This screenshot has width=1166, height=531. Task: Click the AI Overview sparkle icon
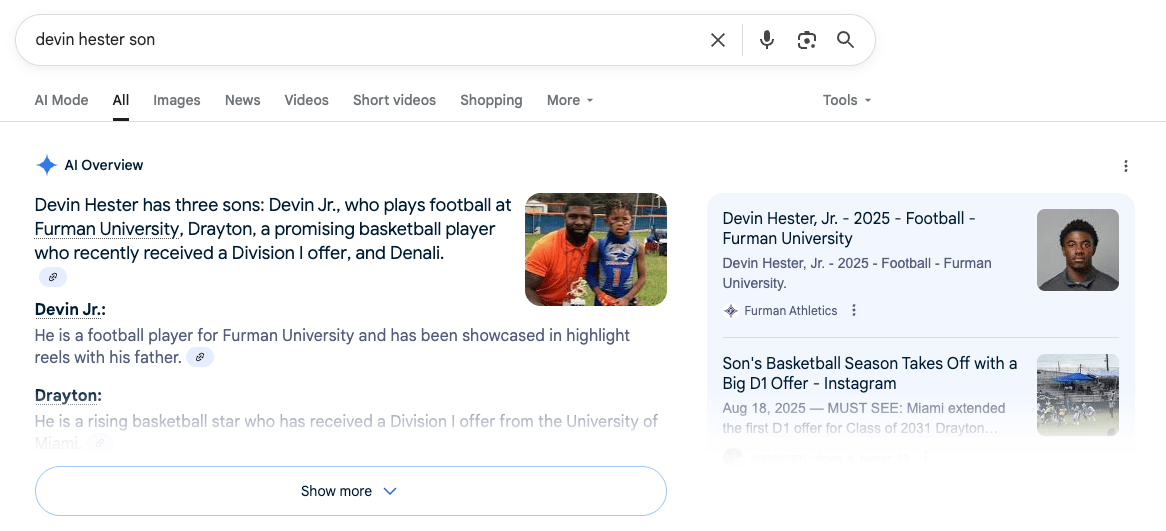click(x=46, y=165)
